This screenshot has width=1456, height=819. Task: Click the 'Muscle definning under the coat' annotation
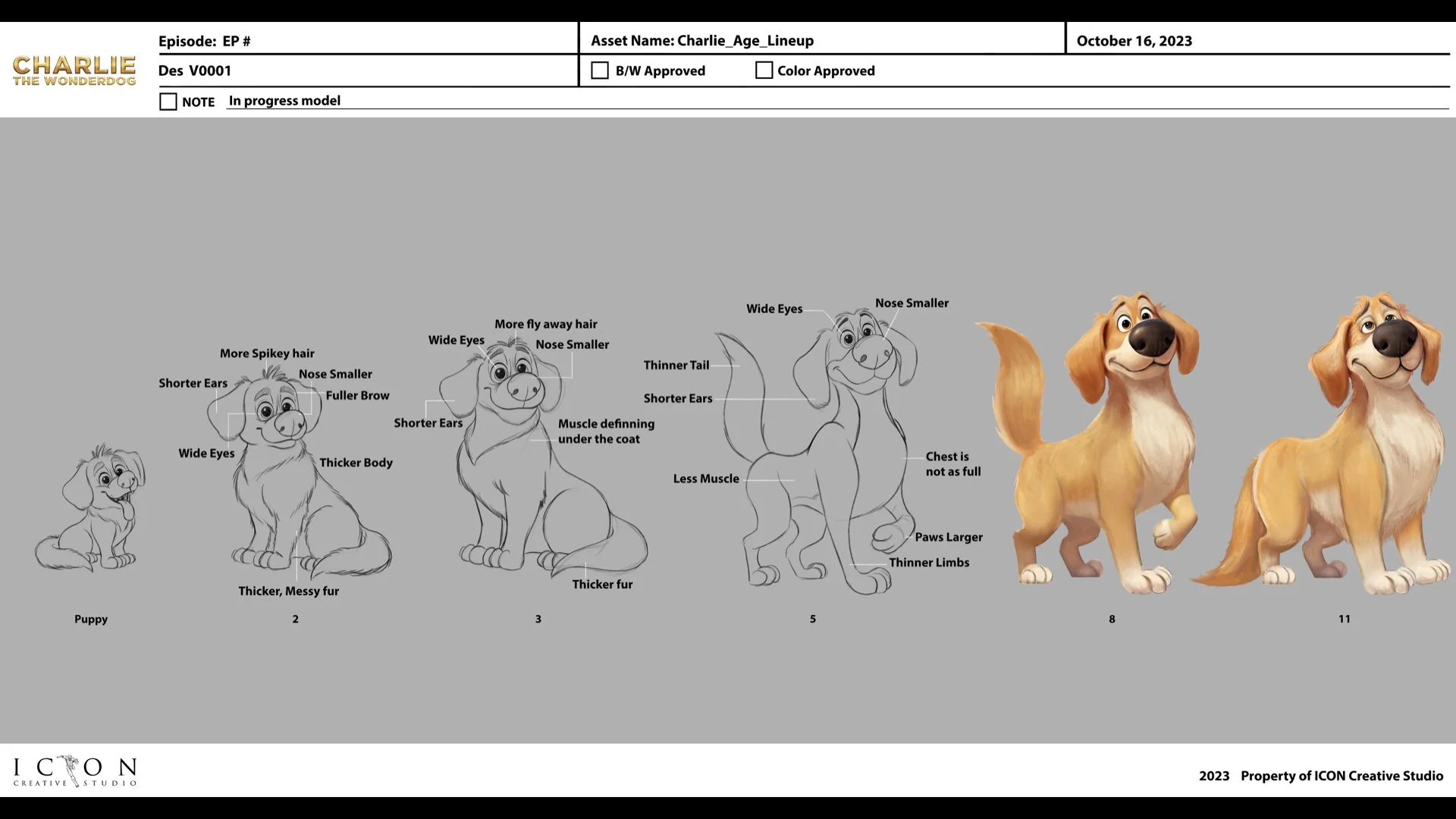(x=606, y=431)
